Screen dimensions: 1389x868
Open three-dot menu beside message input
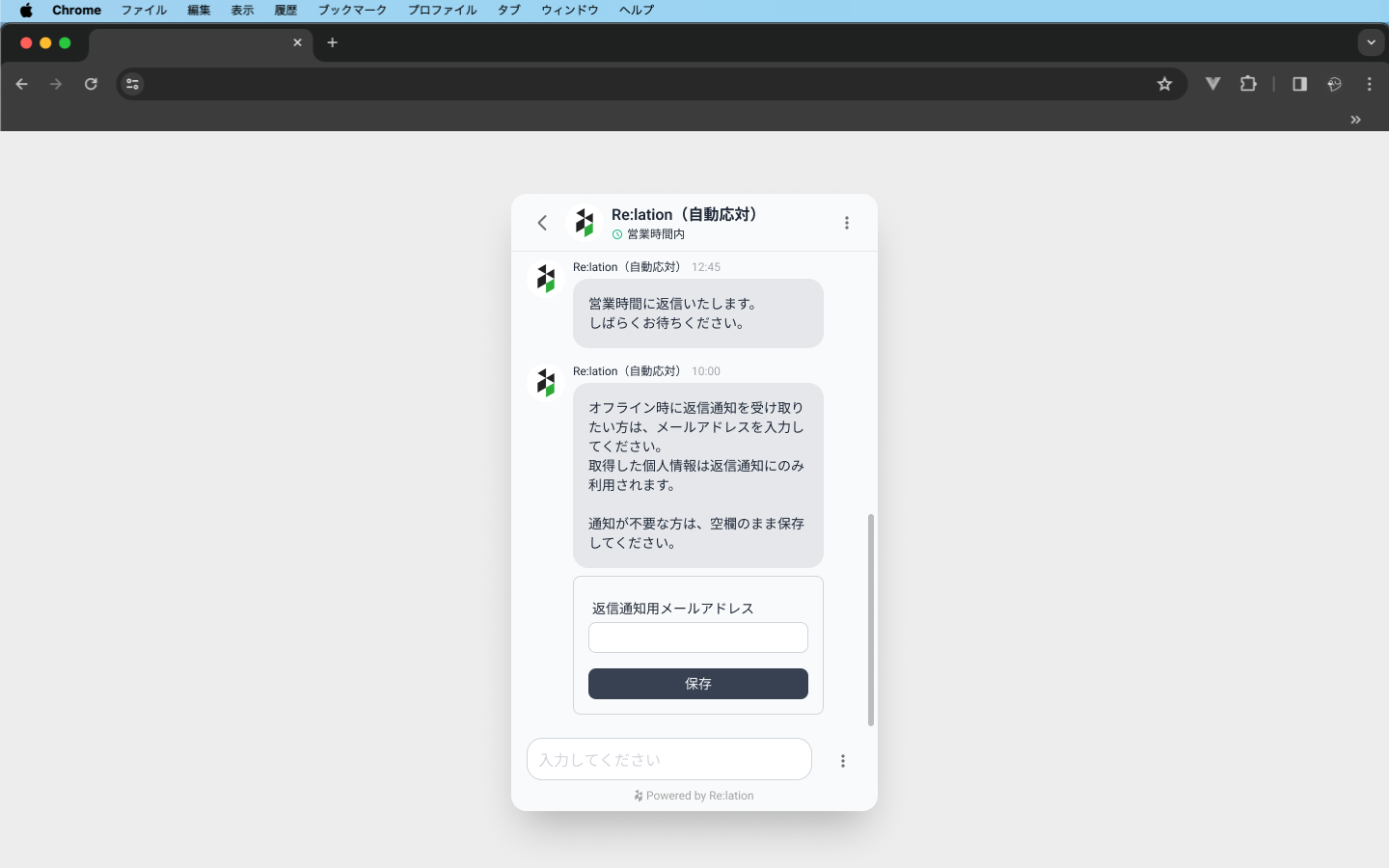tap(843, 761)
